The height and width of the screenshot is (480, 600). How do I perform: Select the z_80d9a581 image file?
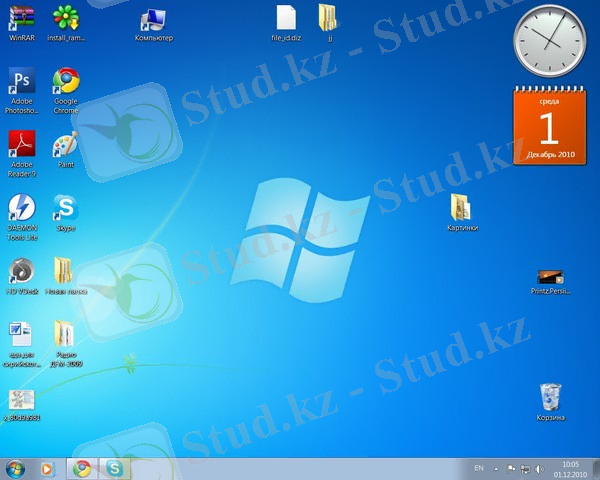(22, 406)
